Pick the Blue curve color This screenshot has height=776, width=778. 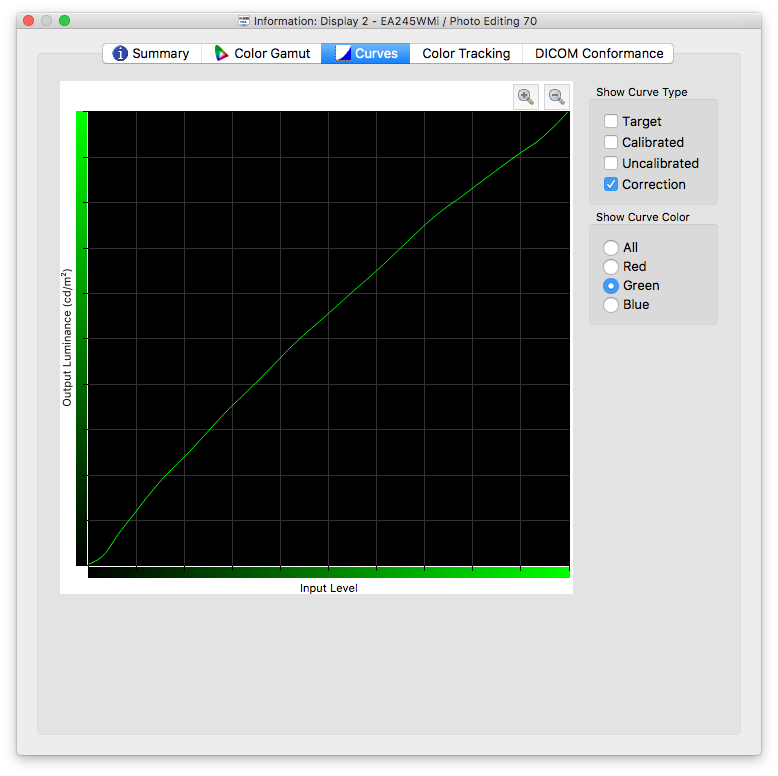coord(611,304)
